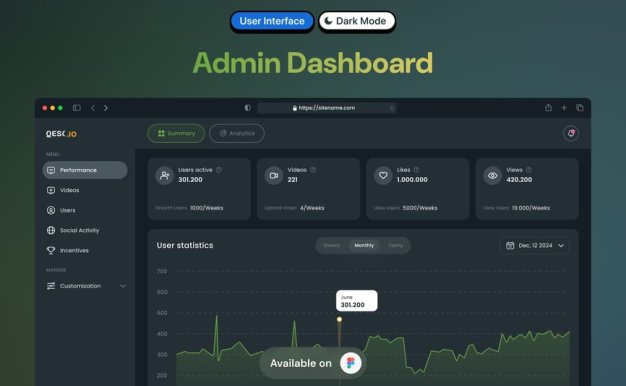Click the QESC.IO logo

point(61,134)
